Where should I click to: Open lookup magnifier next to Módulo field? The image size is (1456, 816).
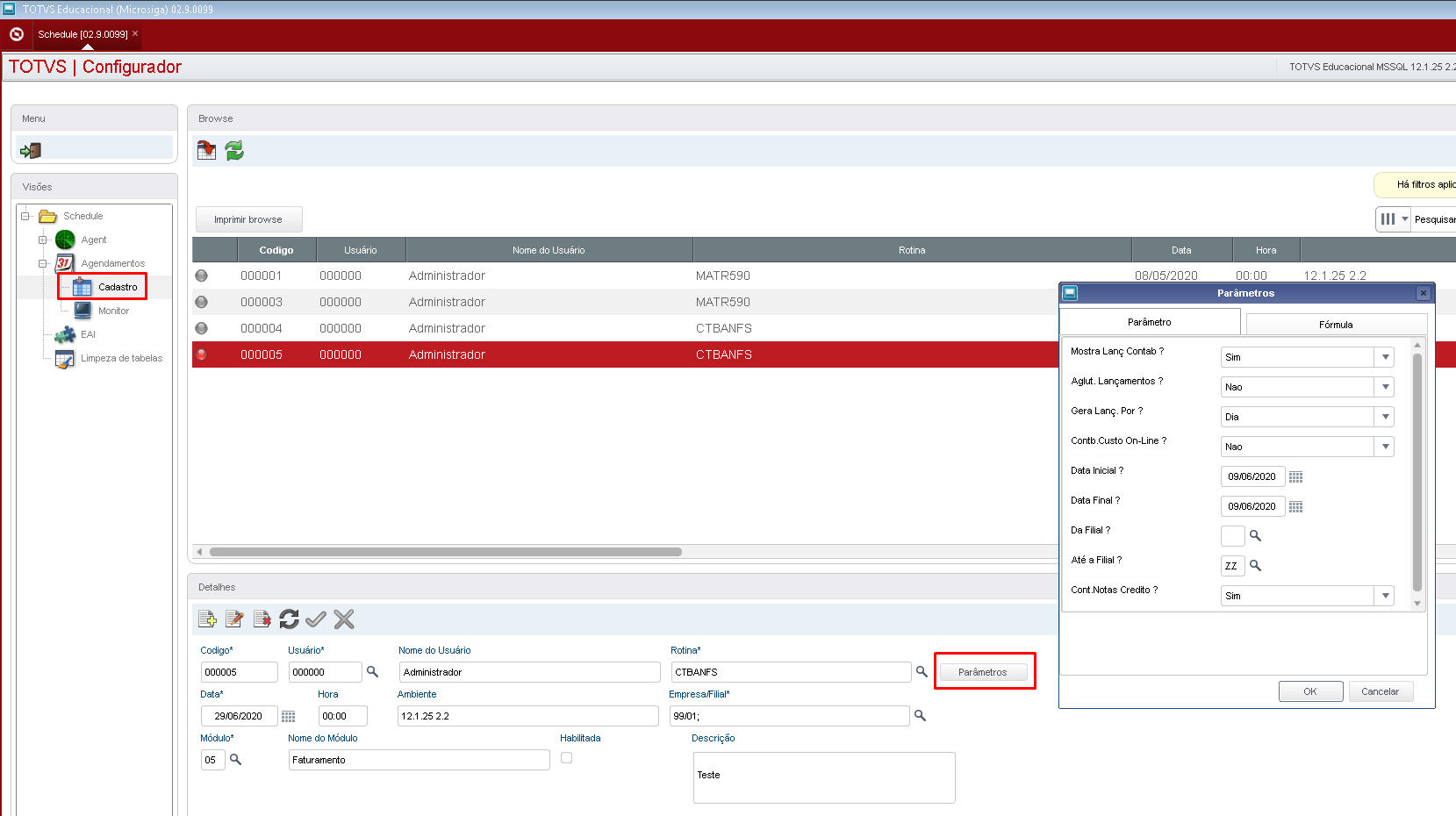(x=235, y=760)
